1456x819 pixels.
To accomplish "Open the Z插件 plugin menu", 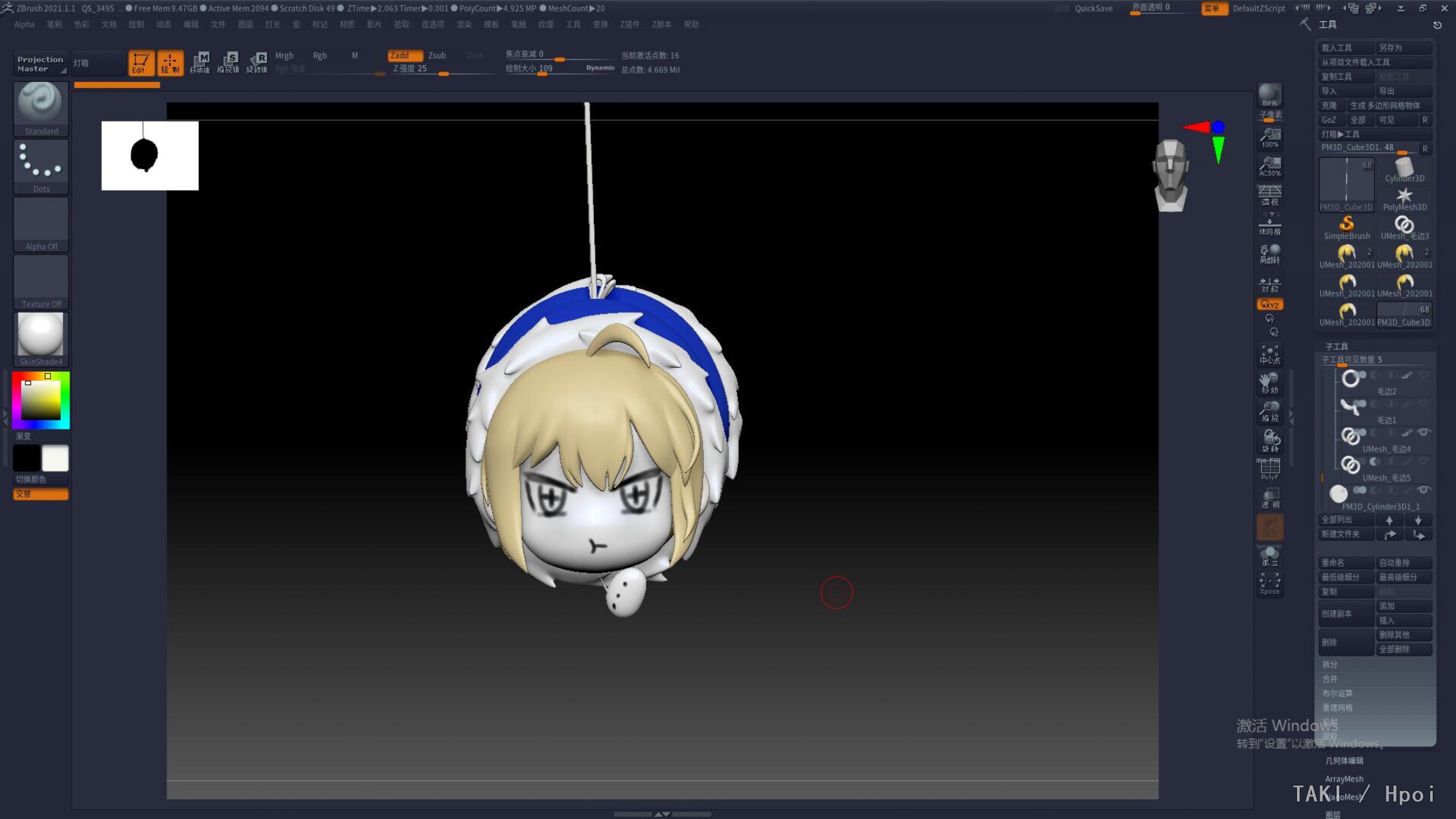I will pyautogui.click(x=629, y=25).
